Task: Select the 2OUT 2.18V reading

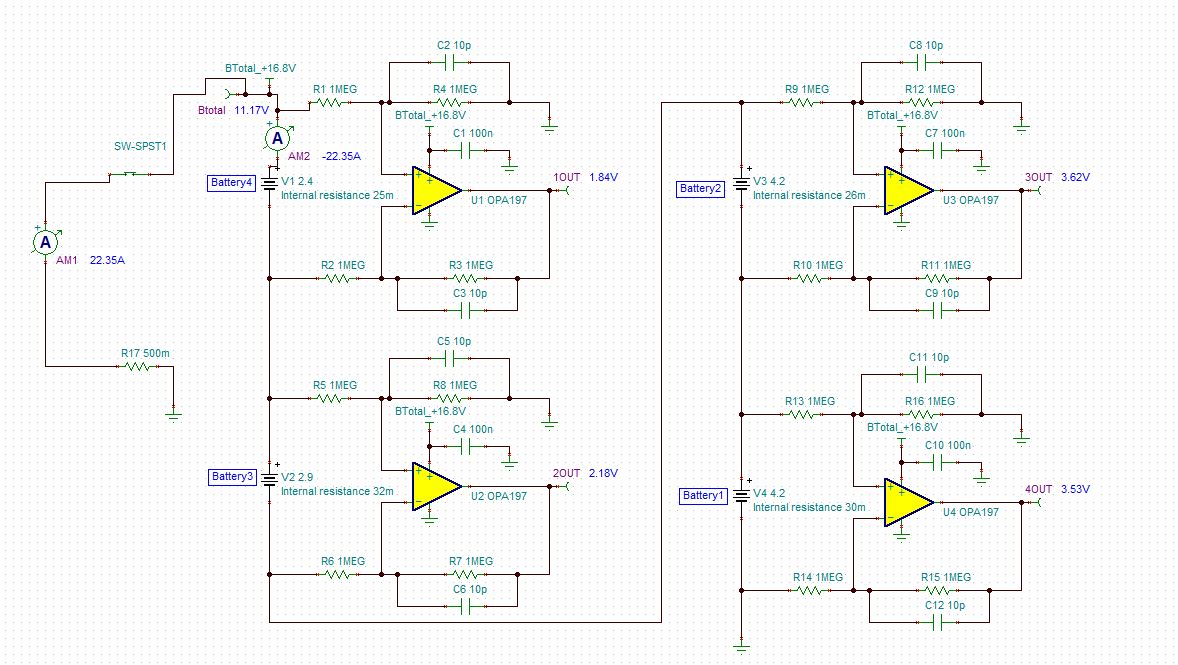Action: tap(603, 473)
